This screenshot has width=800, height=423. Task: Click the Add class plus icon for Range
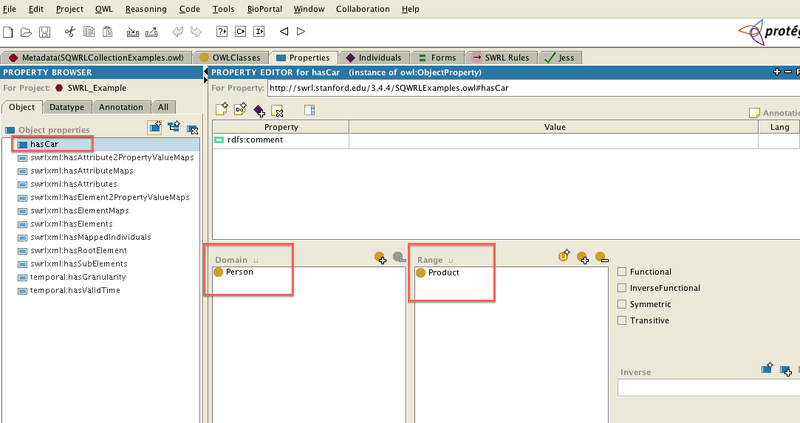[583, 258]
